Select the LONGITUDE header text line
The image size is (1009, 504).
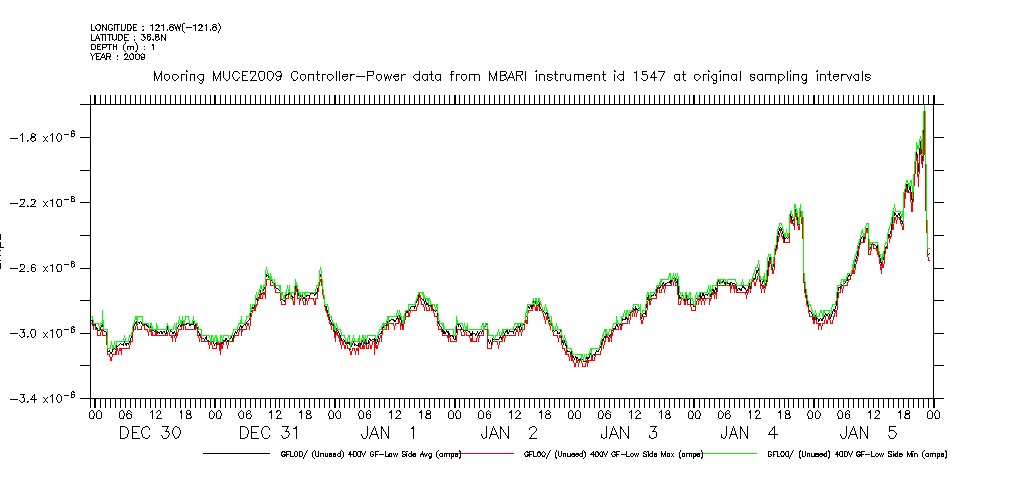[155, 27]
